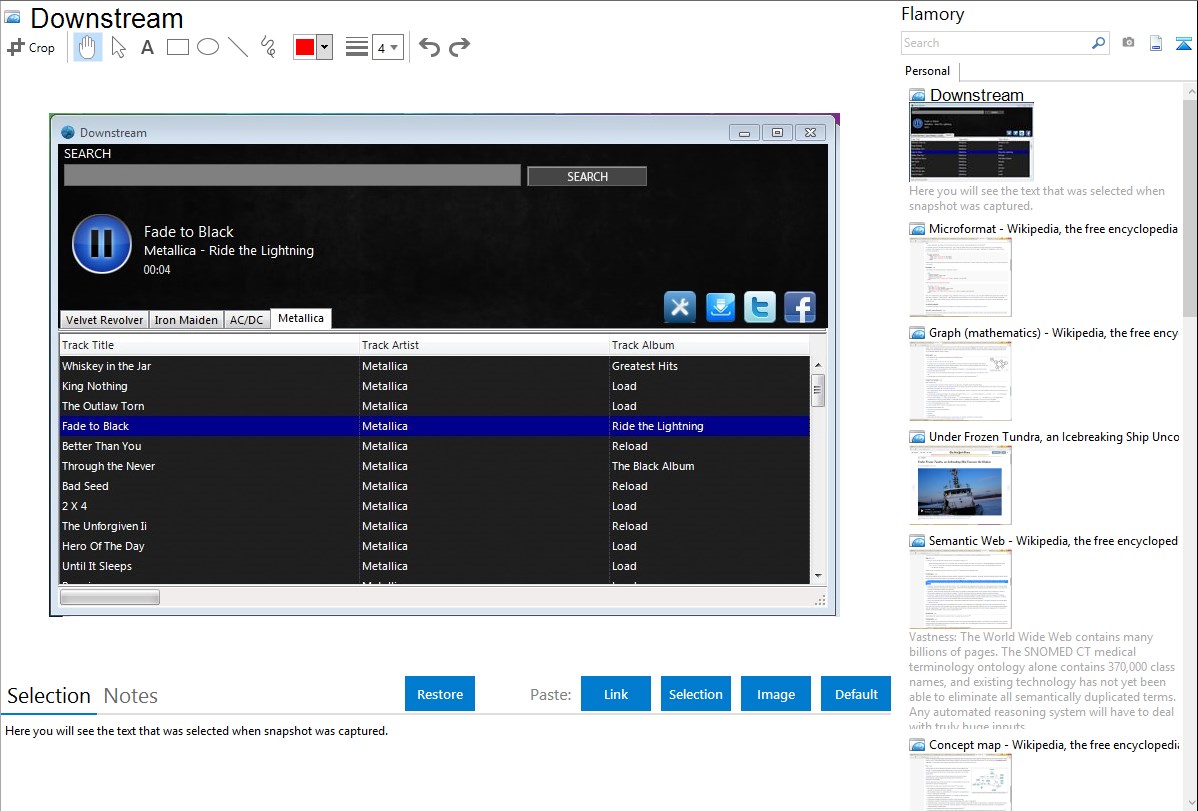Open the Microformat Wikipedia snapshot title

point(1053,229)
